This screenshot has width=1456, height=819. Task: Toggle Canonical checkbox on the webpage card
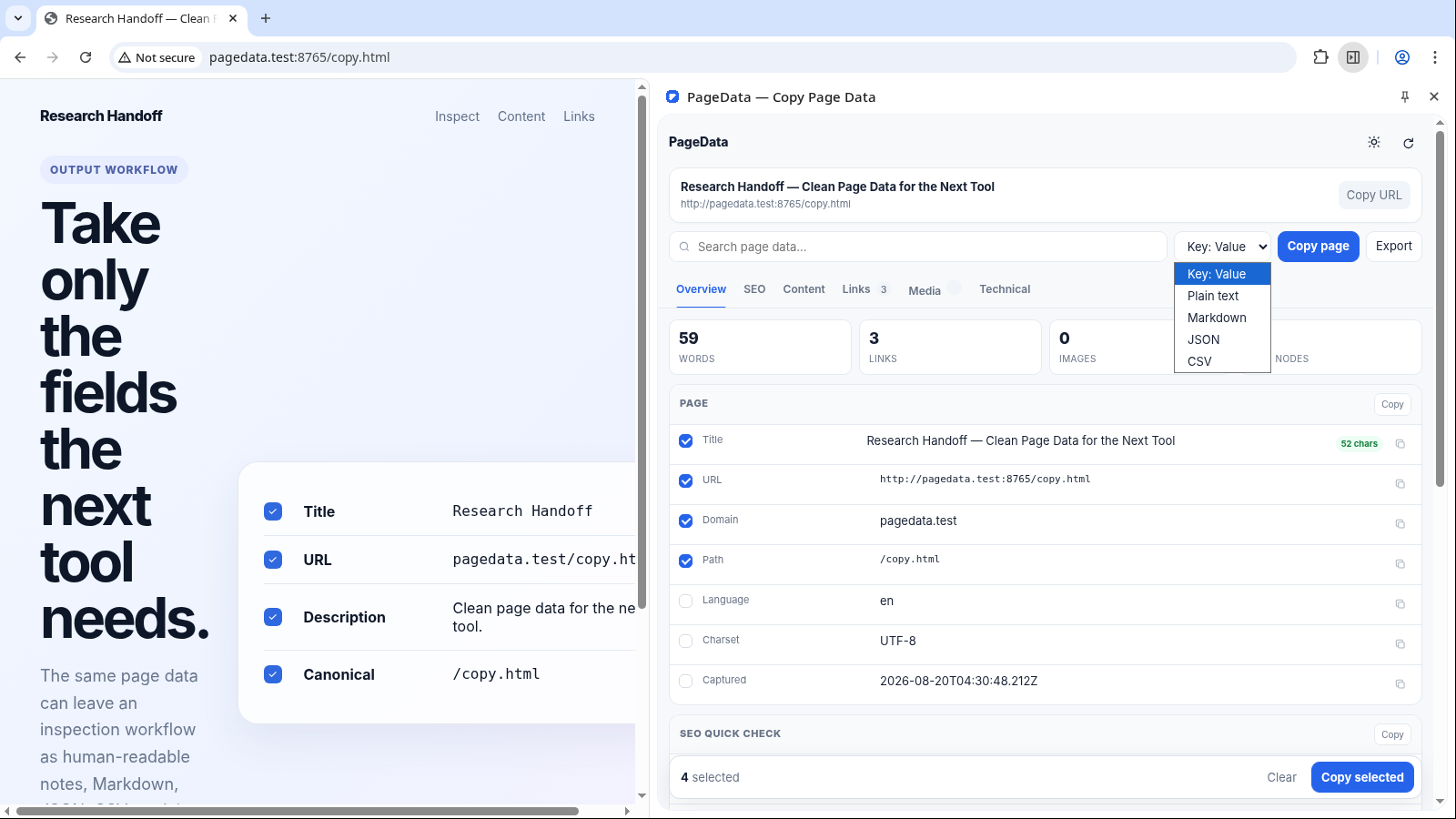pyautogui.click(x=273, y=674)
